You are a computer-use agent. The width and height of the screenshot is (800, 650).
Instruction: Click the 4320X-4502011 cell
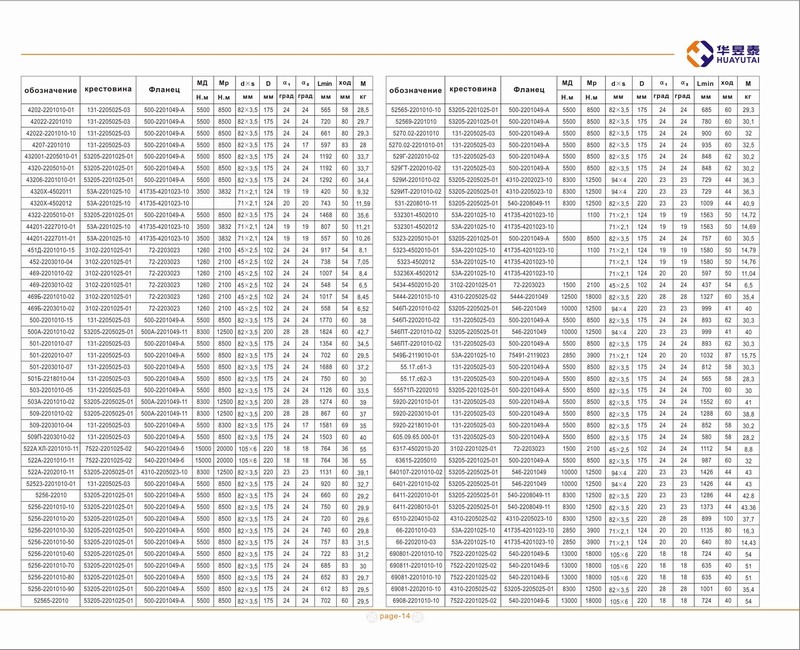click(x=51, y=192)
